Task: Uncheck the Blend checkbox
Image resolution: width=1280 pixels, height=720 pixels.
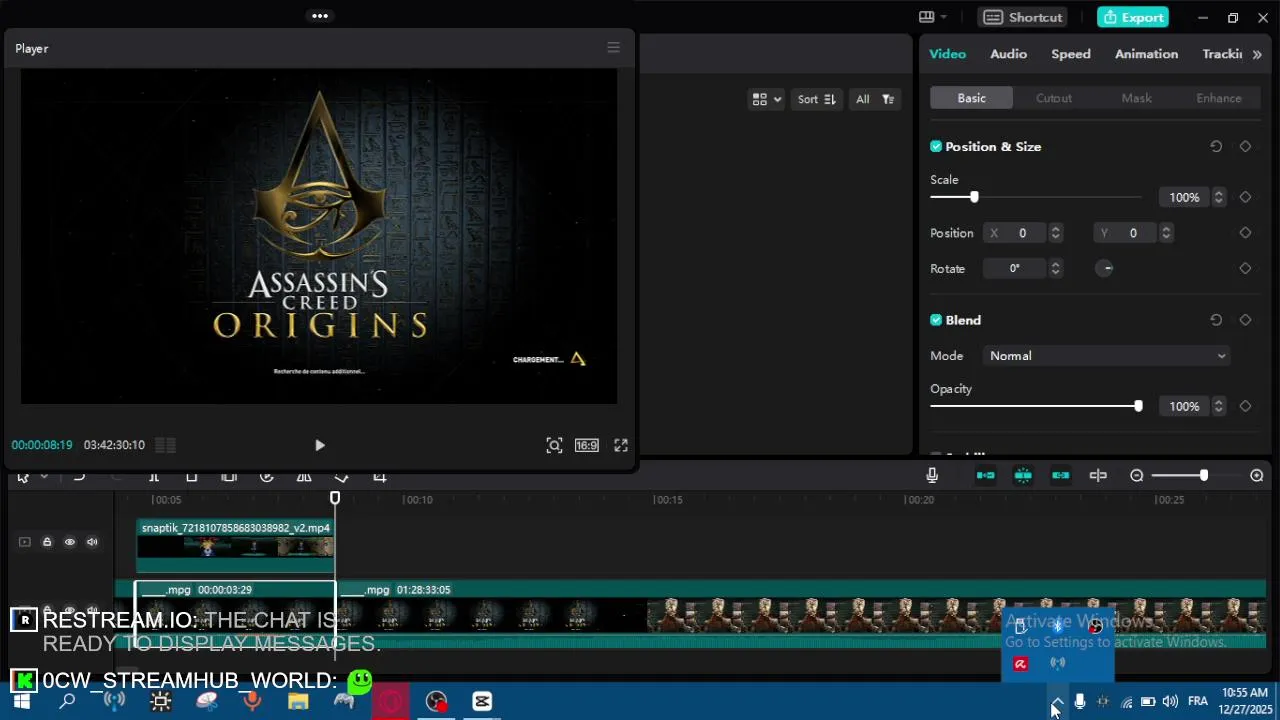Action: 936,320
